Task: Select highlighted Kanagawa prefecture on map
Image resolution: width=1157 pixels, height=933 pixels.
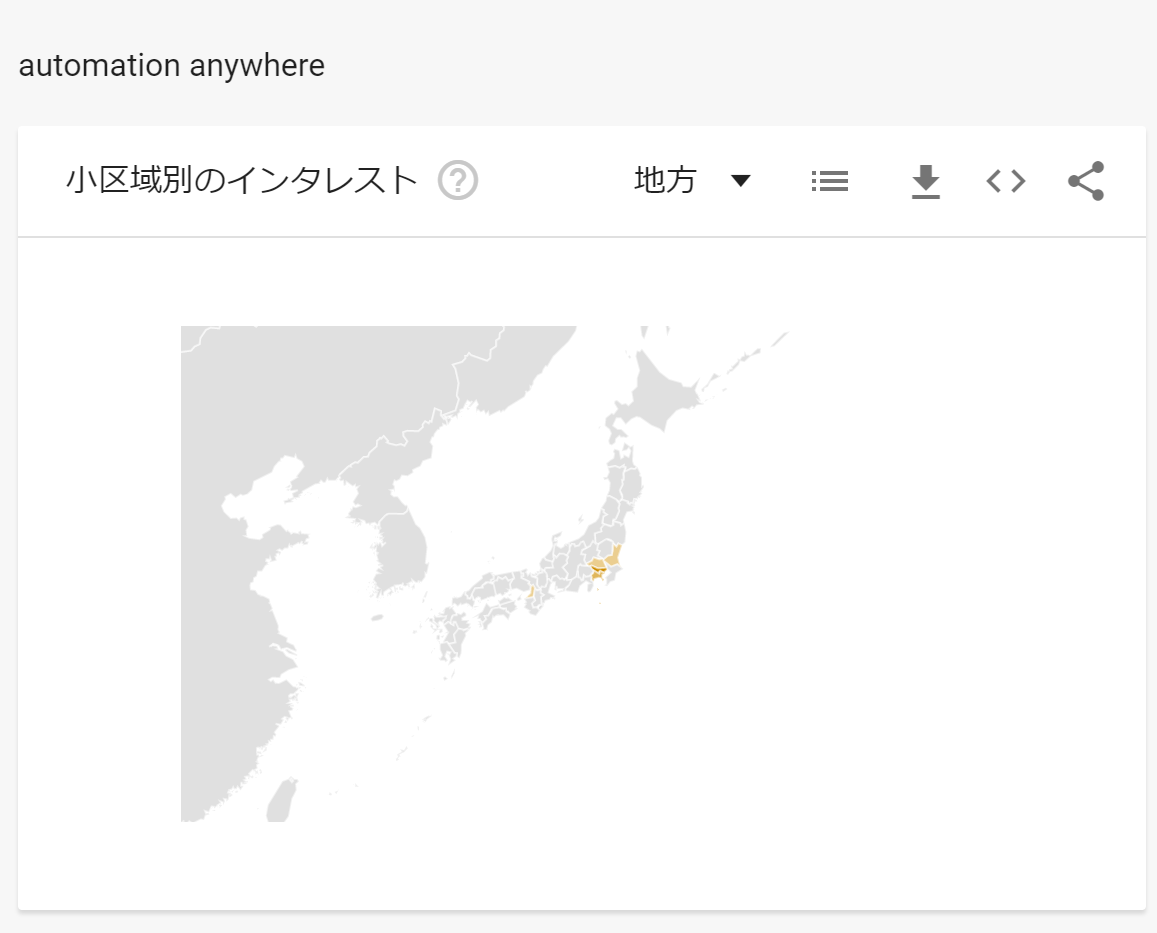Action: coord(596,577)
